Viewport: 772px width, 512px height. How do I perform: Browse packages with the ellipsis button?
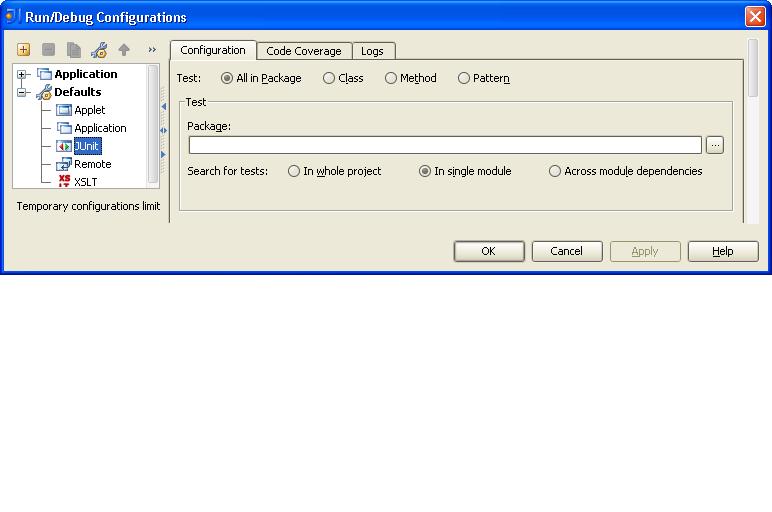(715, 145)
